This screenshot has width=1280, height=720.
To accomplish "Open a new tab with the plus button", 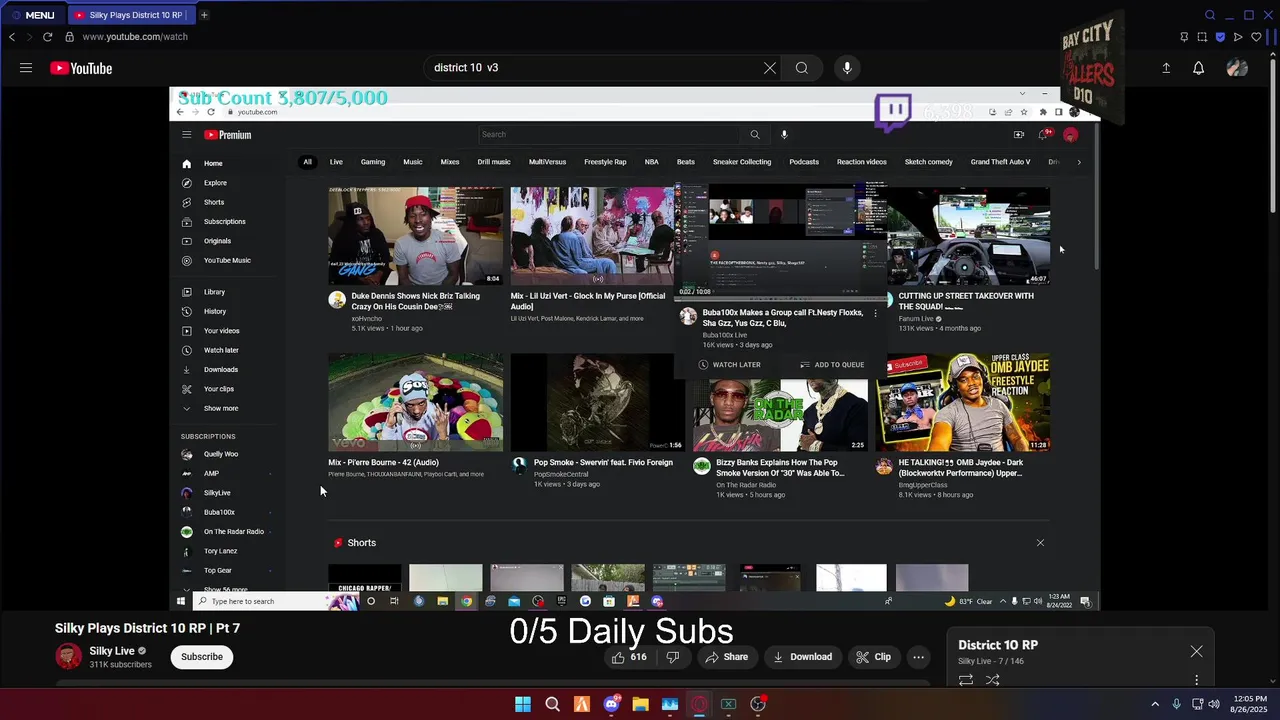I will pyautogui.click(x=204, y=15).
